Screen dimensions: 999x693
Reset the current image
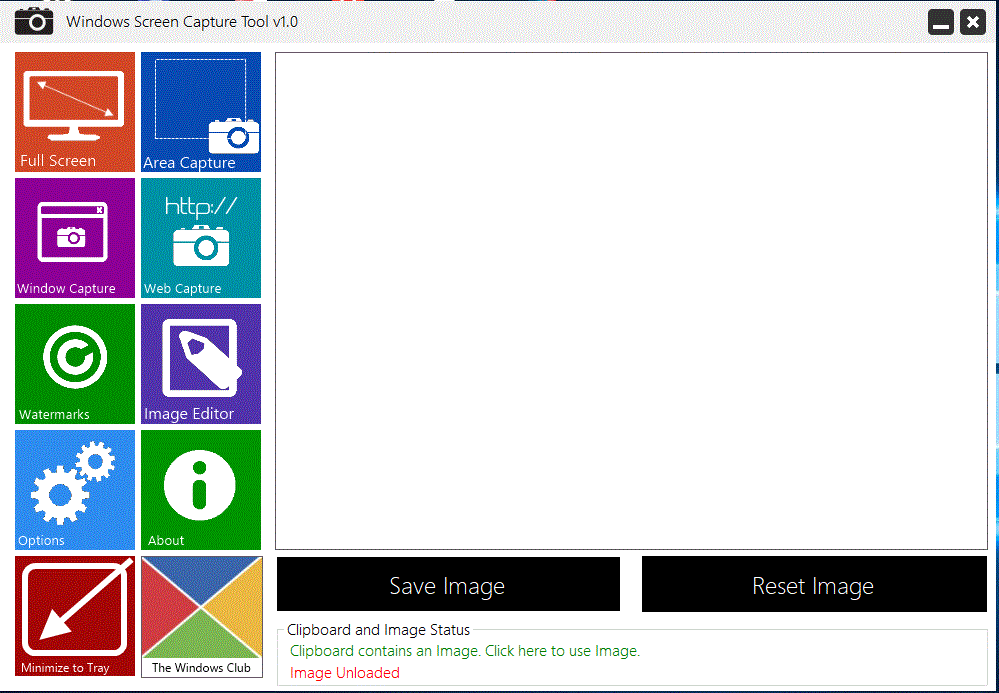point(813,584)
